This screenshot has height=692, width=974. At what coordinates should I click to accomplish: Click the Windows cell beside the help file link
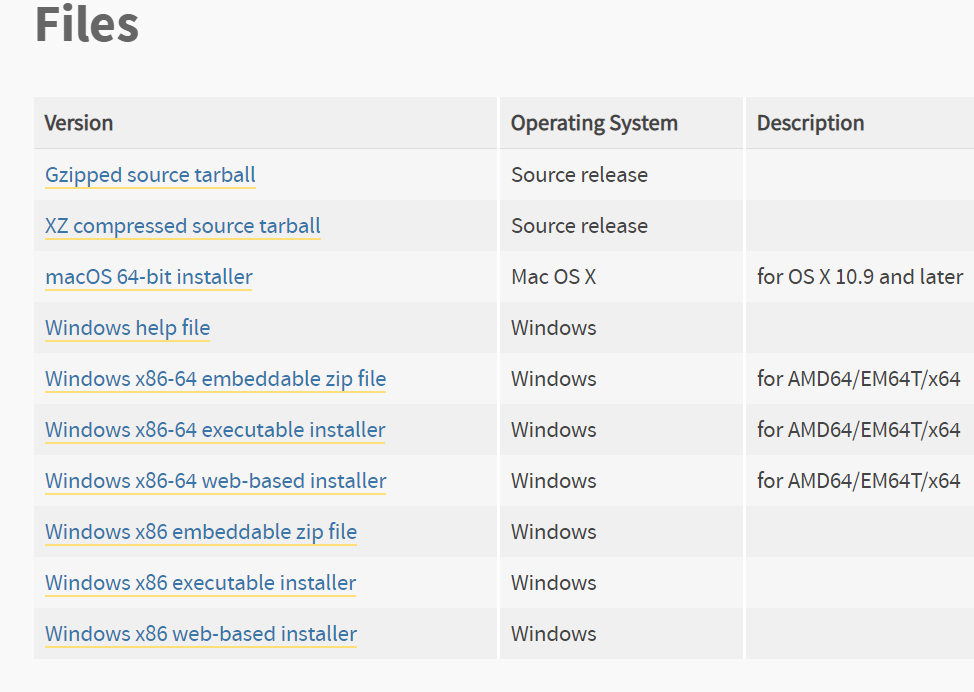(539, 327)
